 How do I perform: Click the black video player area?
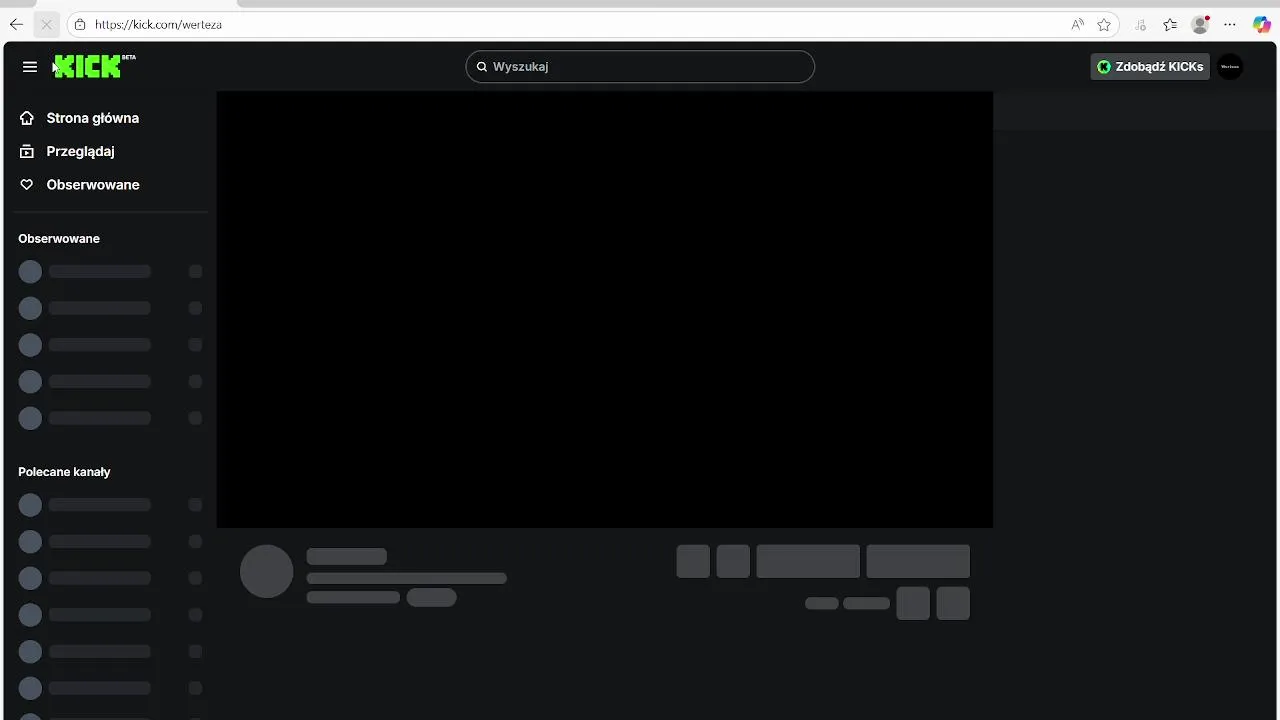[x=605, y=309]
